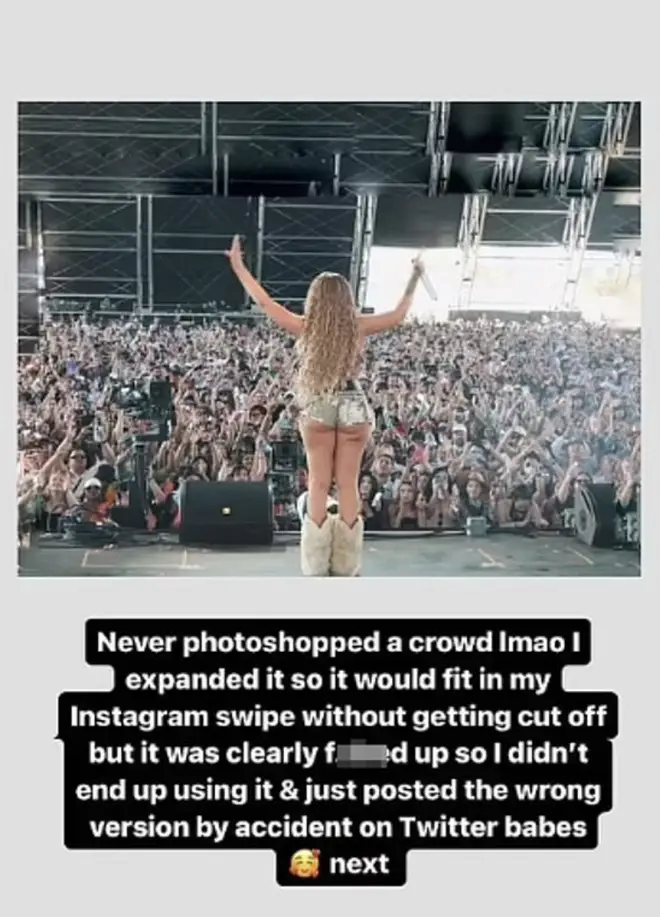Click the 'expanded it so it would fit' line

point(337,680)
